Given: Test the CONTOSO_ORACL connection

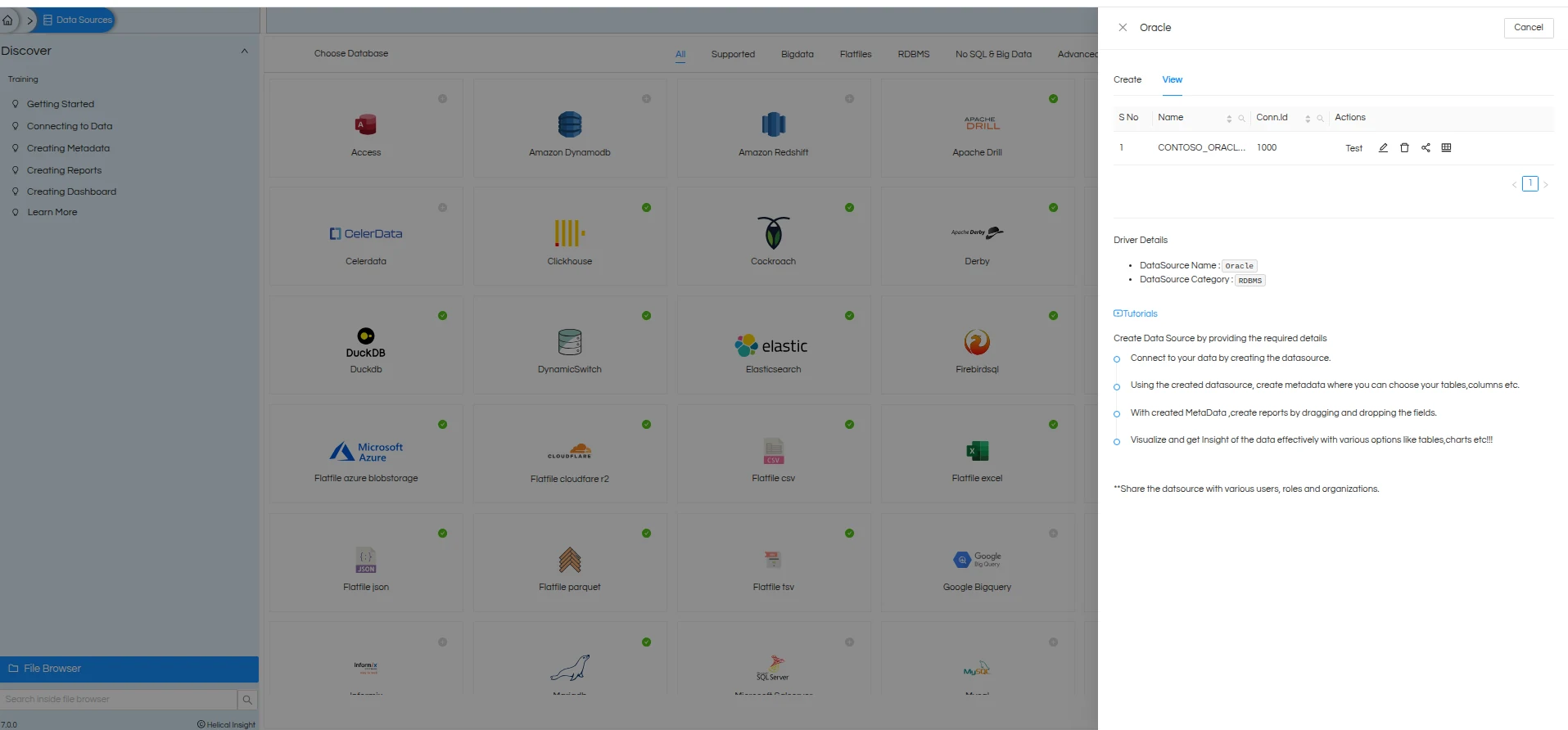Looking at the screenshot, I should point(1353,148).
